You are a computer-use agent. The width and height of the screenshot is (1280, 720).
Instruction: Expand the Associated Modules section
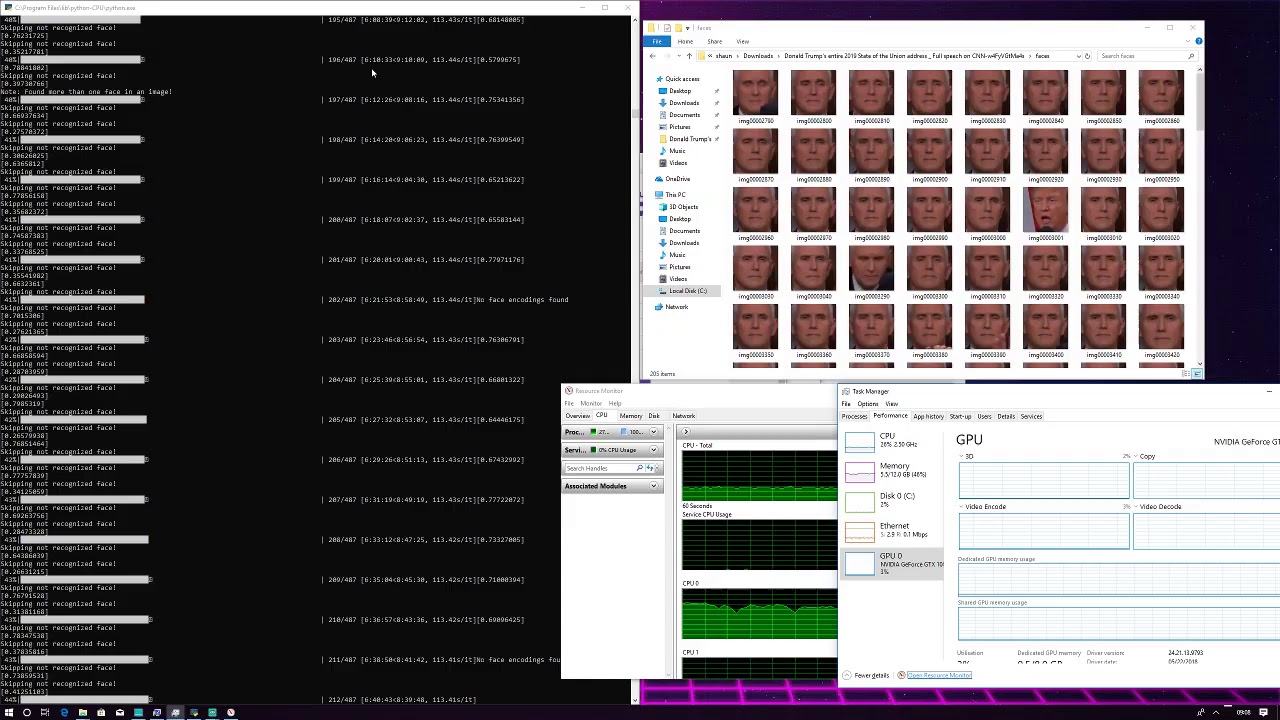[654, 486]
